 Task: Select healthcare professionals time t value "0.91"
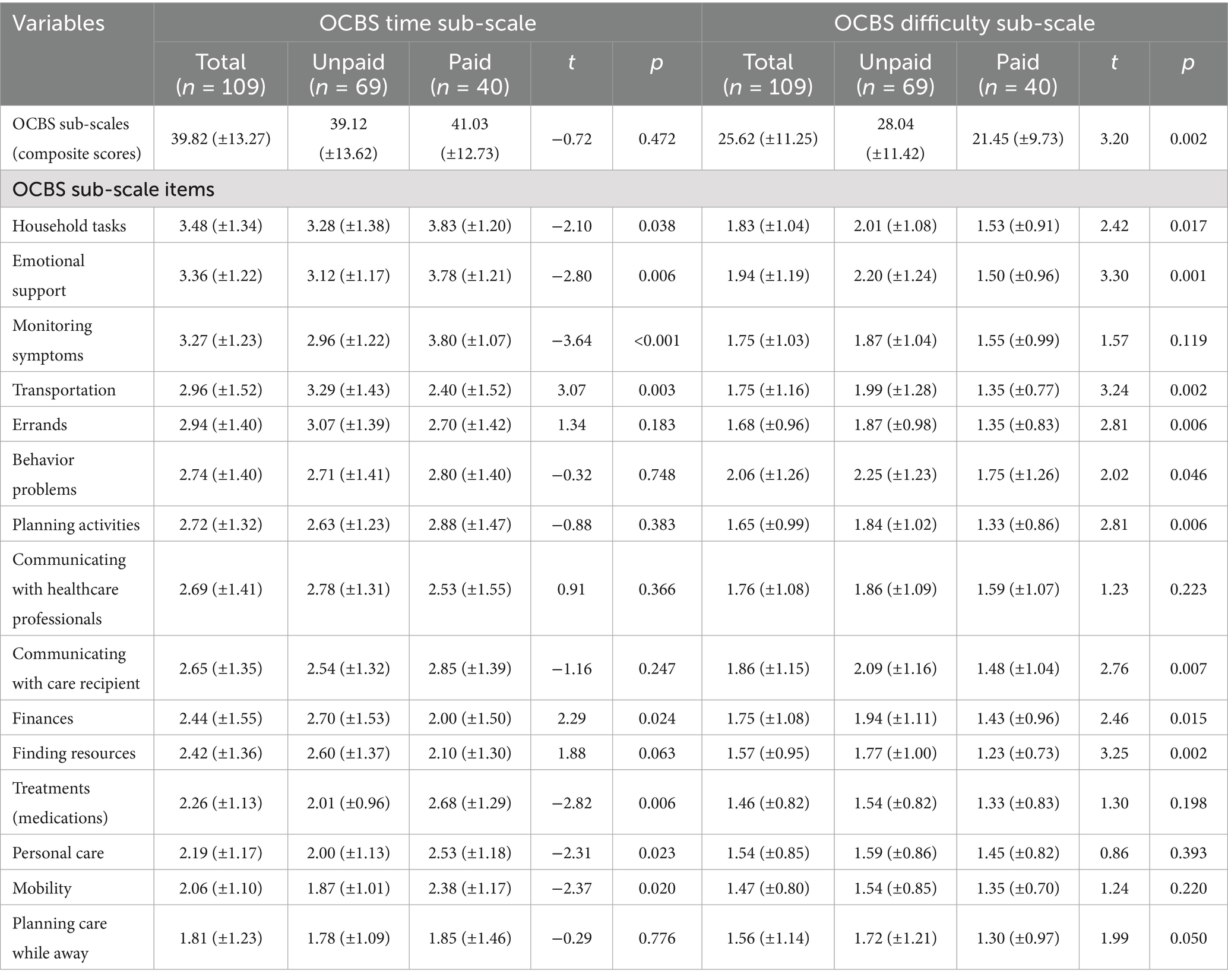pyautogui.click(x=571, y=589)
